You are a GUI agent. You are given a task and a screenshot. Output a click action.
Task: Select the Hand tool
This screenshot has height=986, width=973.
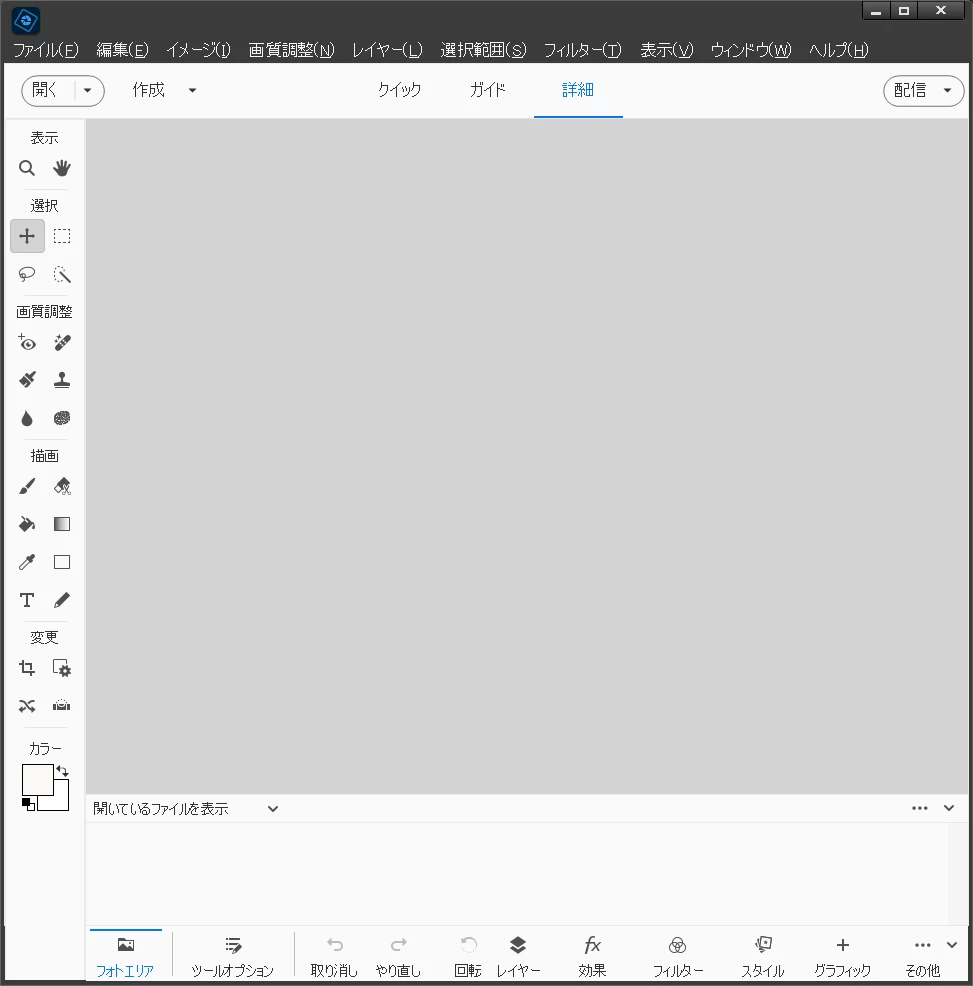(x=62, y=168)
